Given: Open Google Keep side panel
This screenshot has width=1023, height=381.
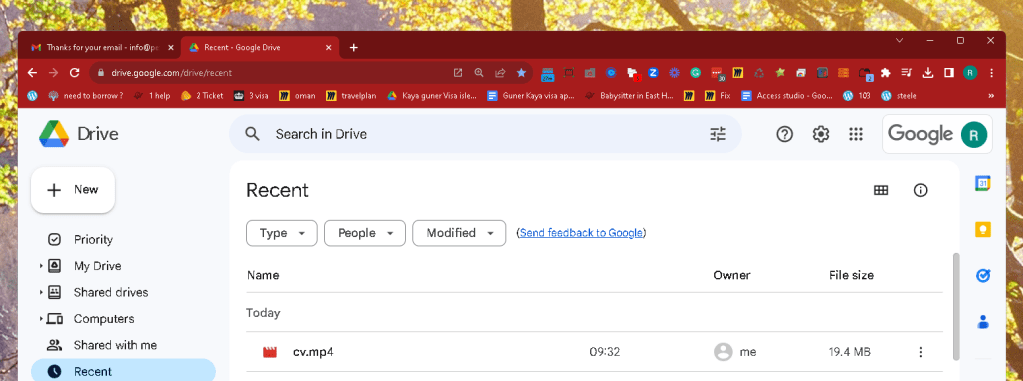Looking at the screenshot, I should tap(983, 230).
